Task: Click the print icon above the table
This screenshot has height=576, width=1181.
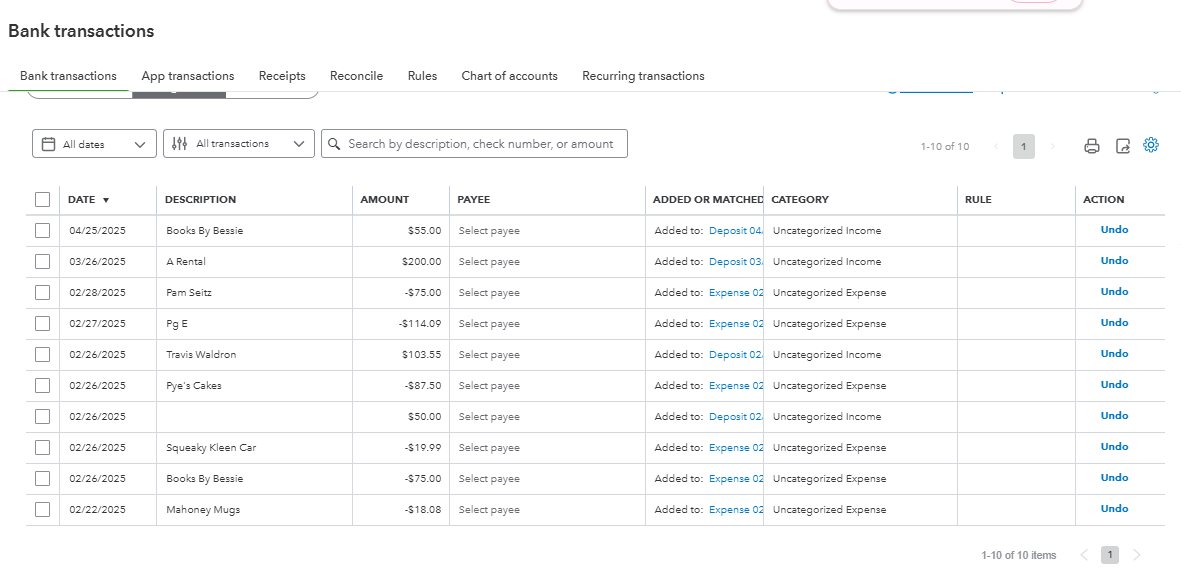Action: point(1092,146)
